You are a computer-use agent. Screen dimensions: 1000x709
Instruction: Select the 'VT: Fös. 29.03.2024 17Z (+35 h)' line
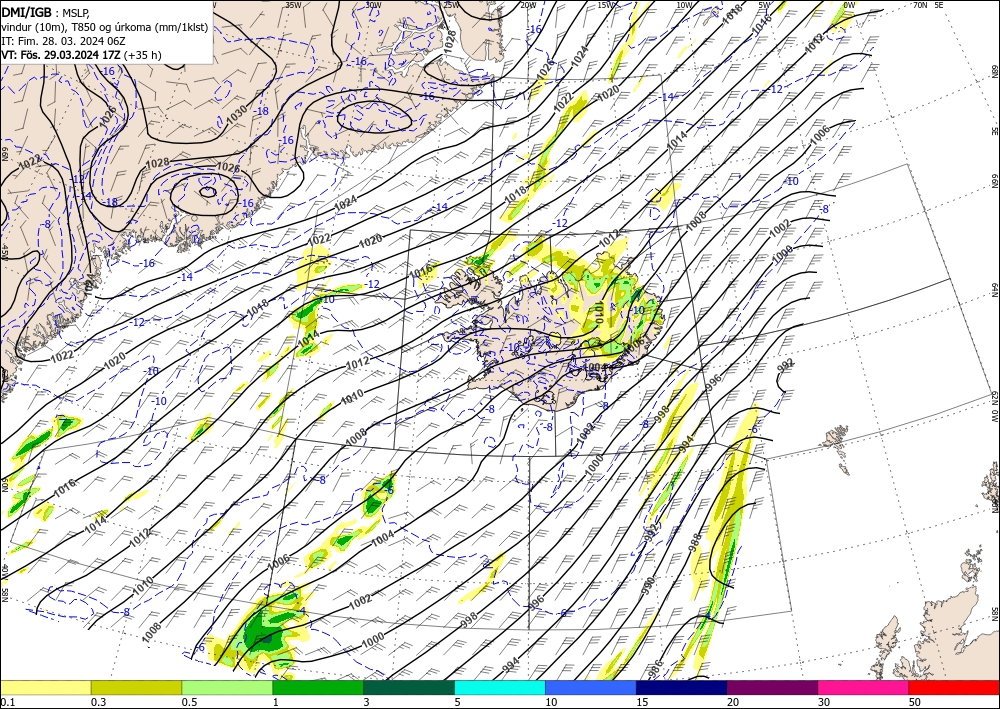[82, 55]
